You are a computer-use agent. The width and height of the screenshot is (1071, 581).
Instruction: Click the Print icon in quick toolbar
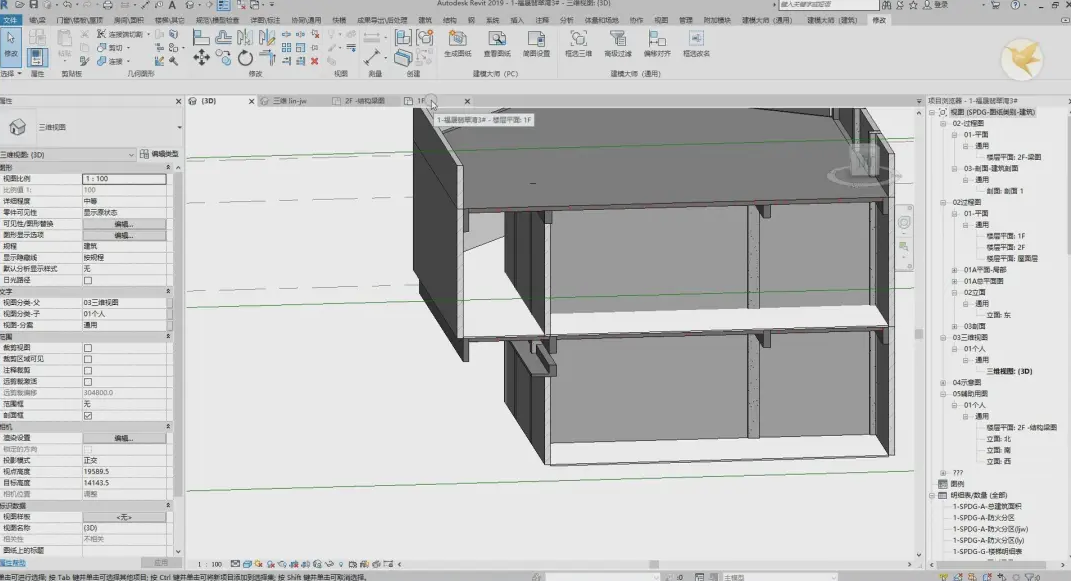[x=107, y=5]
